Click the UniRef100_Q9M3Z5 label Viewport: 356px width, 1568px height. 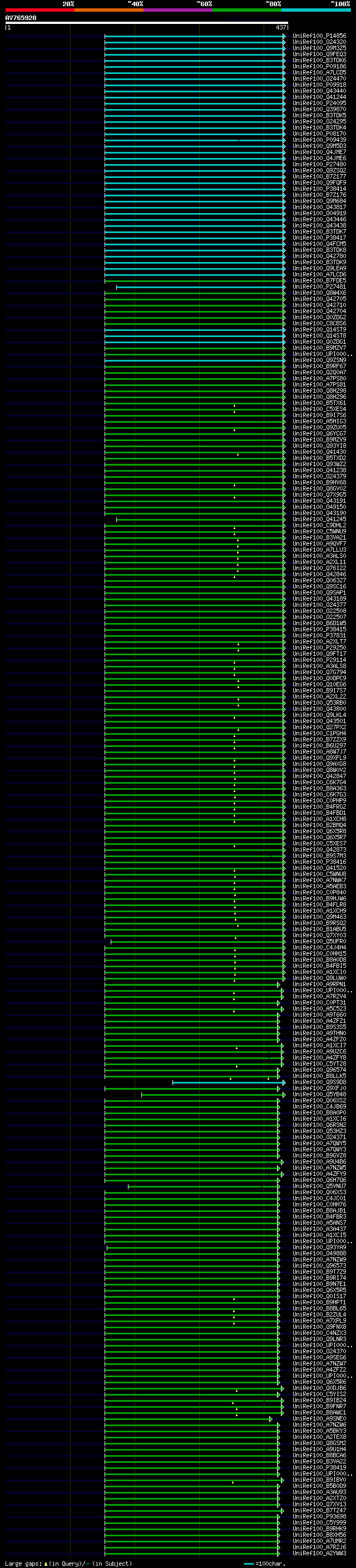(319, 48)
